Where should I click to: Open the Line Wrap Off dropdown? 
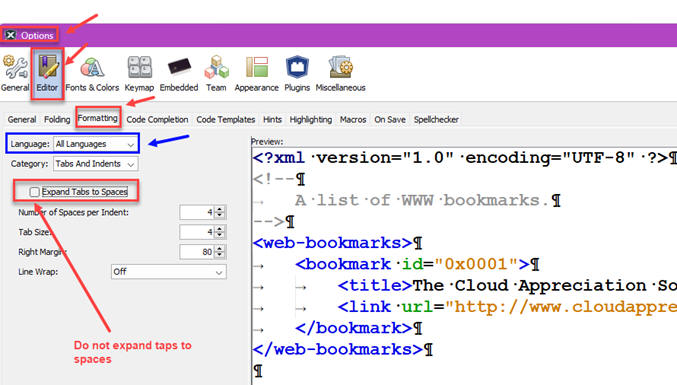pos(168,272)
